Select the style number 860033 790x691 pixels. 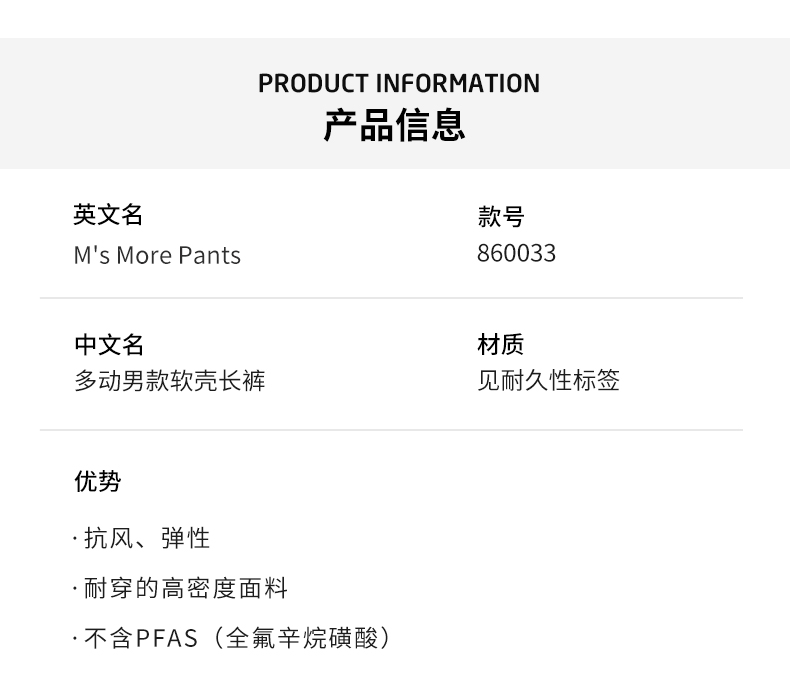coord(516,253)
